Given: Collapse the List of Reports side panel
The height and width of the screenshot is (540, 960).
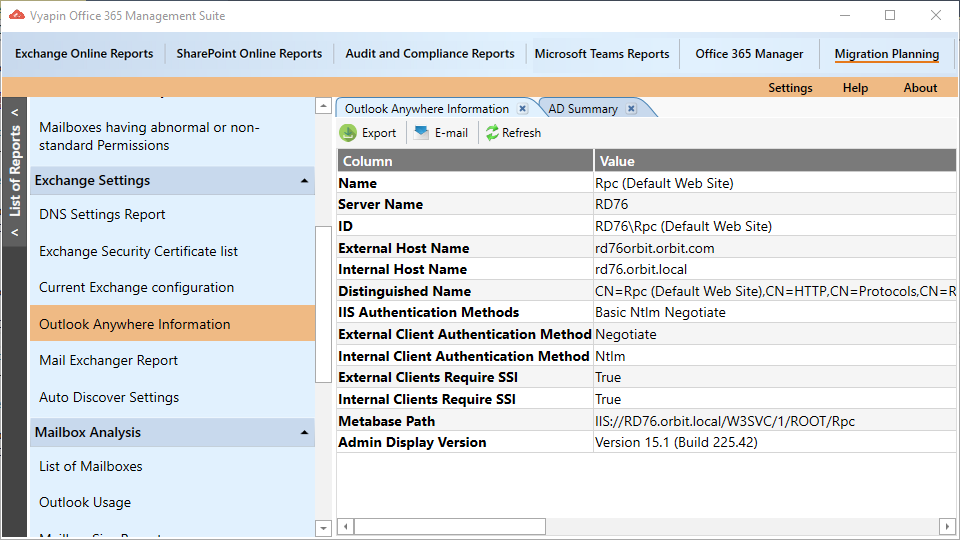Looking at the screenshot, I should (x=14, y=112).
